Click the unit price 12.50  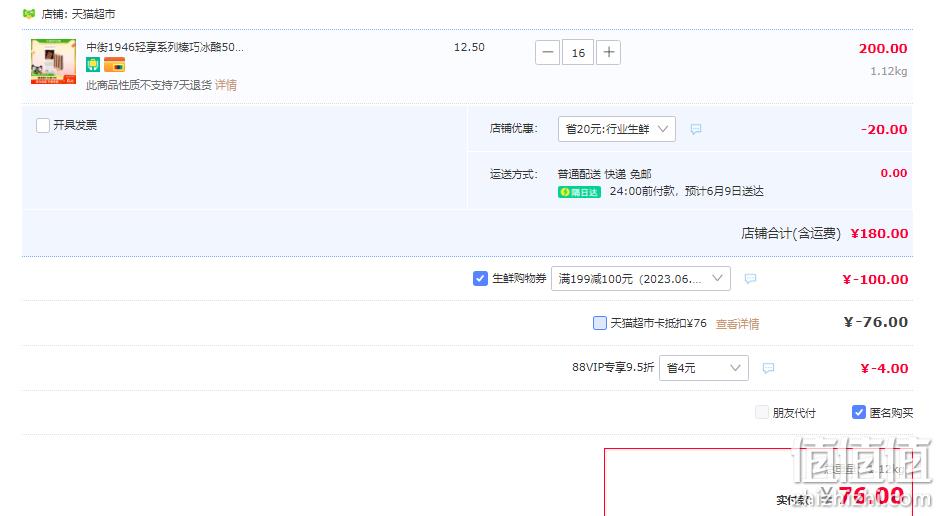[469, 47]
